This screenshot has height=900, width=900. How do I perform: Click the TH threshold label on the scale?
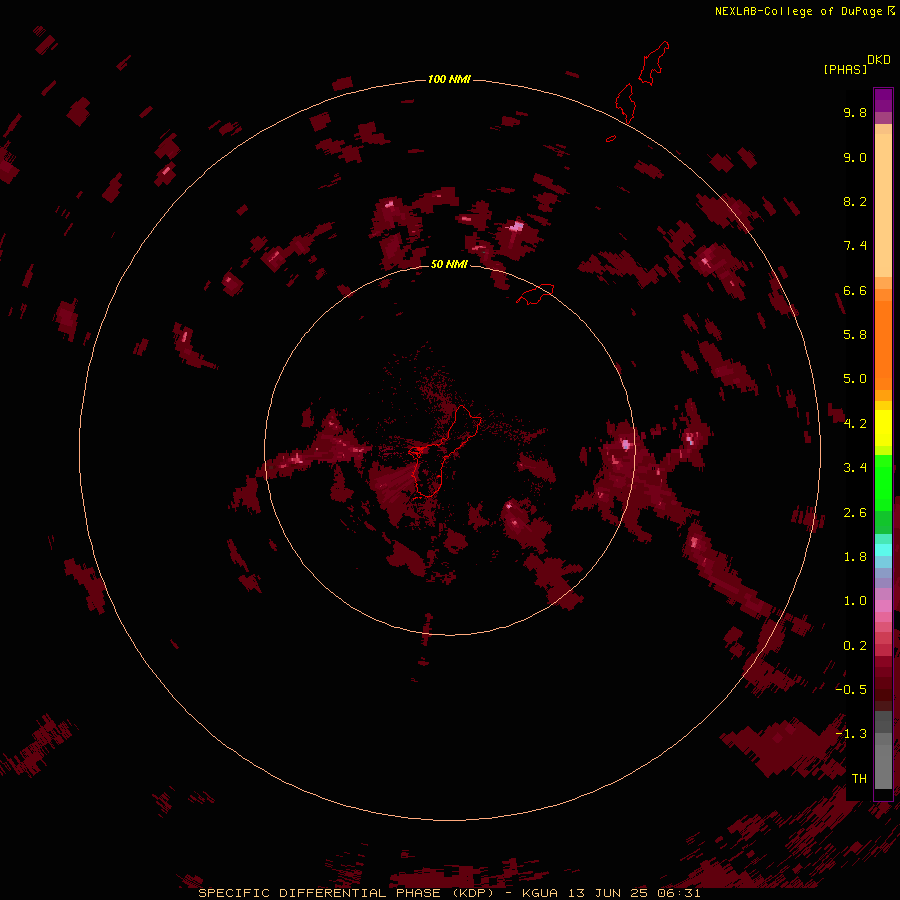pyautogui.click(x=859, y=778)
